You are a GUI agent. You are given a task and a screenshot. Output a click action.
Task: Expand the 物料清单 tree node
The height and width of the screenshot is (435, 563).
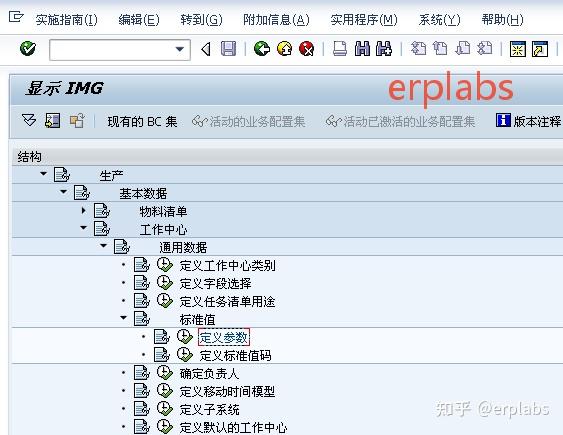[x=83, y=210]
